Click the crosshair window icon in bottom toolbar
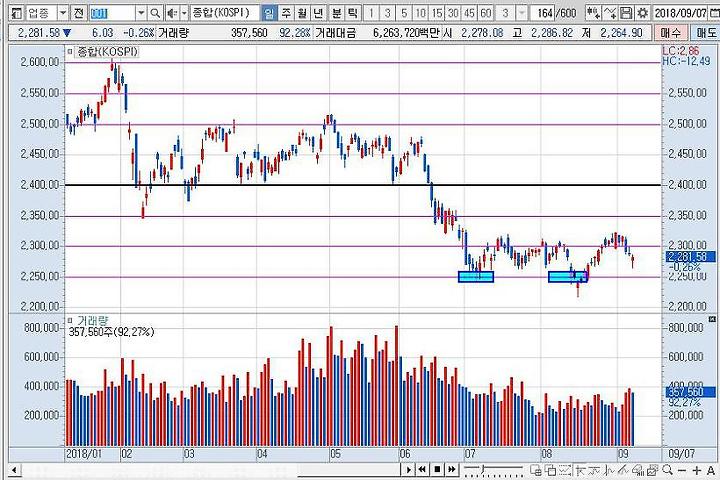This screenshot has width=720, height=480. coord(535,470)
